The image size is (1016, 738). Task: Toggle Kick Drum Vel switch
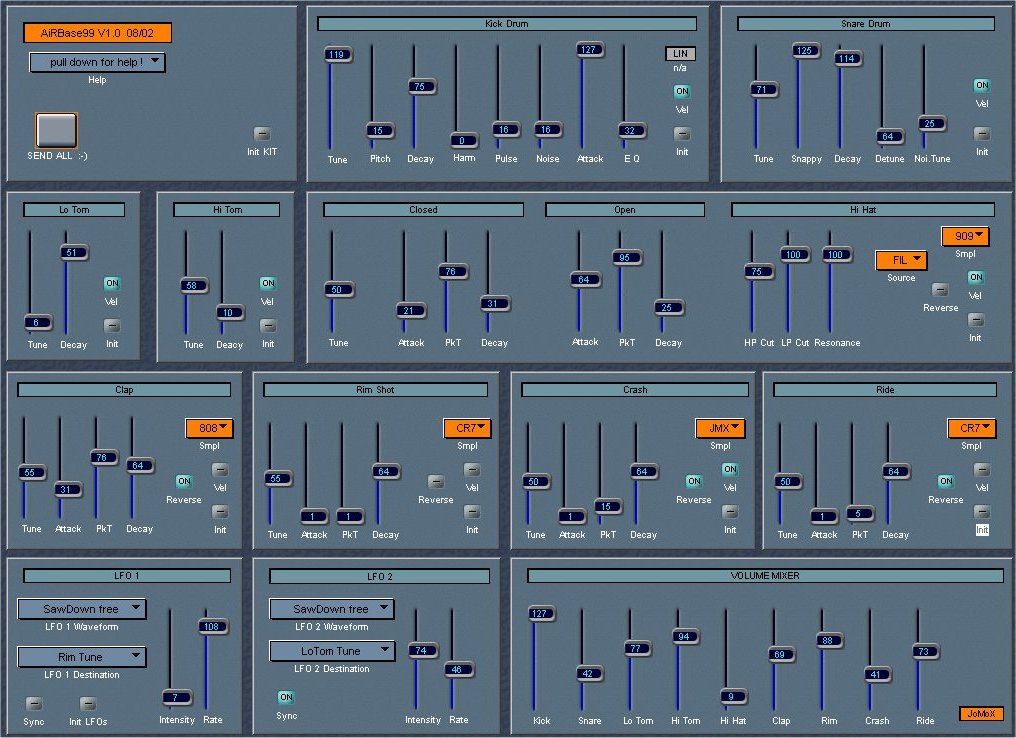(682, 92)
